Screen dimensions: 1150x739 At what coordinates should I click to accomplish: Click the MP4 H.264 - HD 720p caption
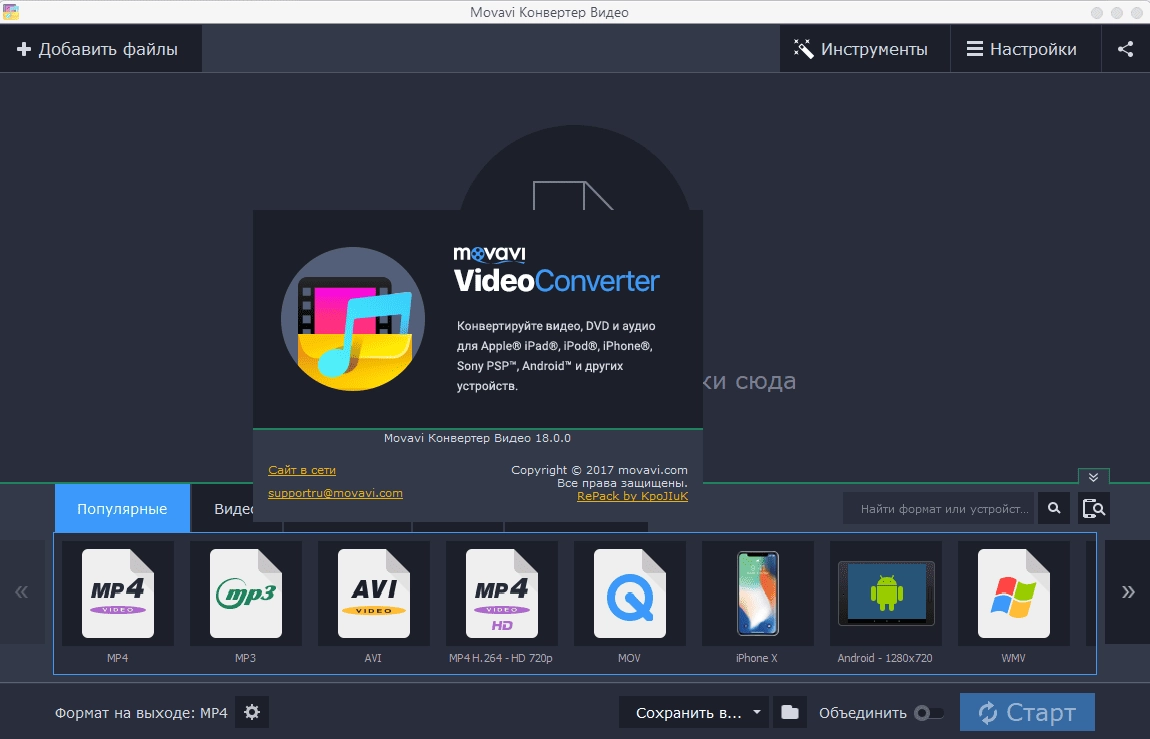pos(501,658)
